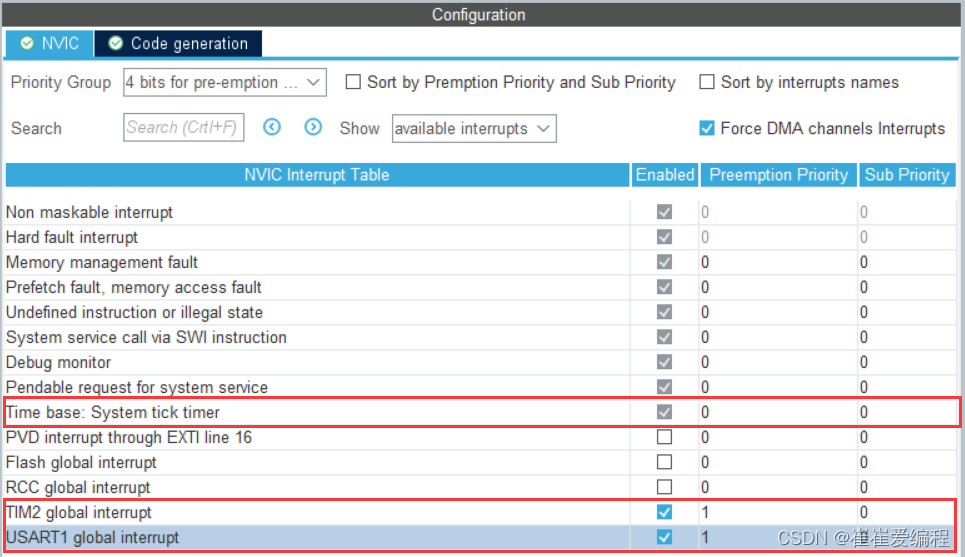This screenshot has height=557, width=965.
Task: Enable Flash global interrupt checkbox
Action: [664, 462]
